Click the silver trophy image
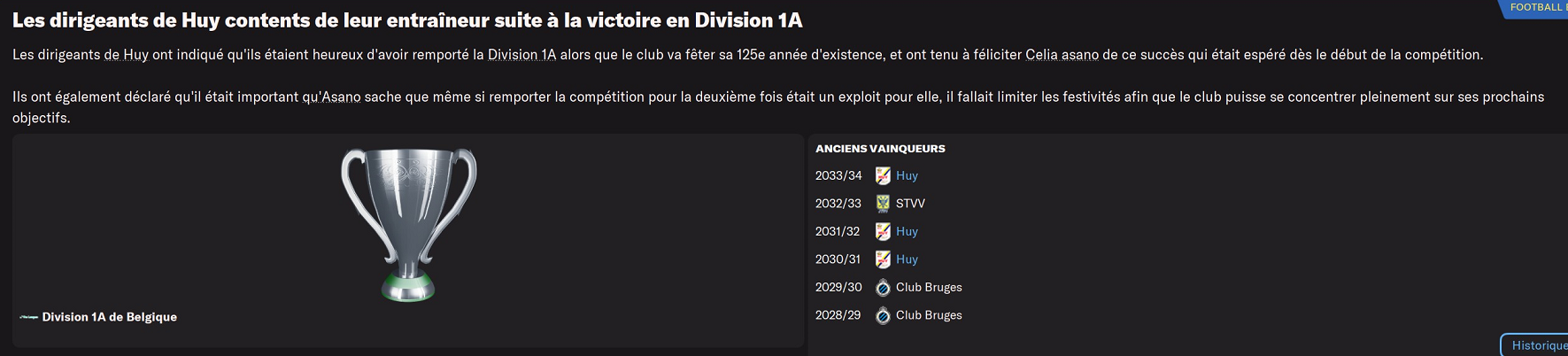 click(408, 224)
